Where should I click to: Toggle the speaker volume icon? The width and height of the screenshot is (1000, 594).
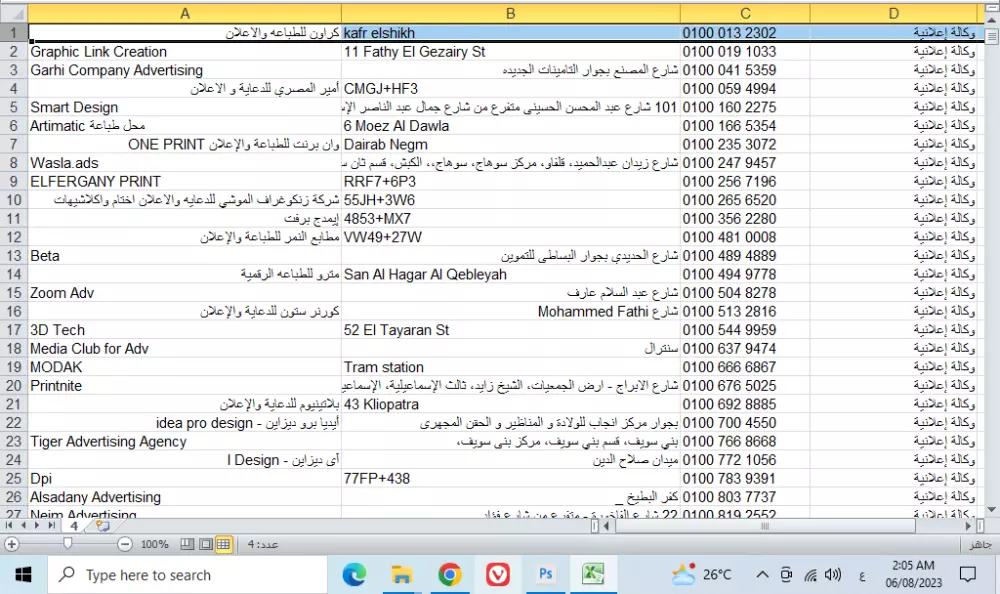click(832, 574)
